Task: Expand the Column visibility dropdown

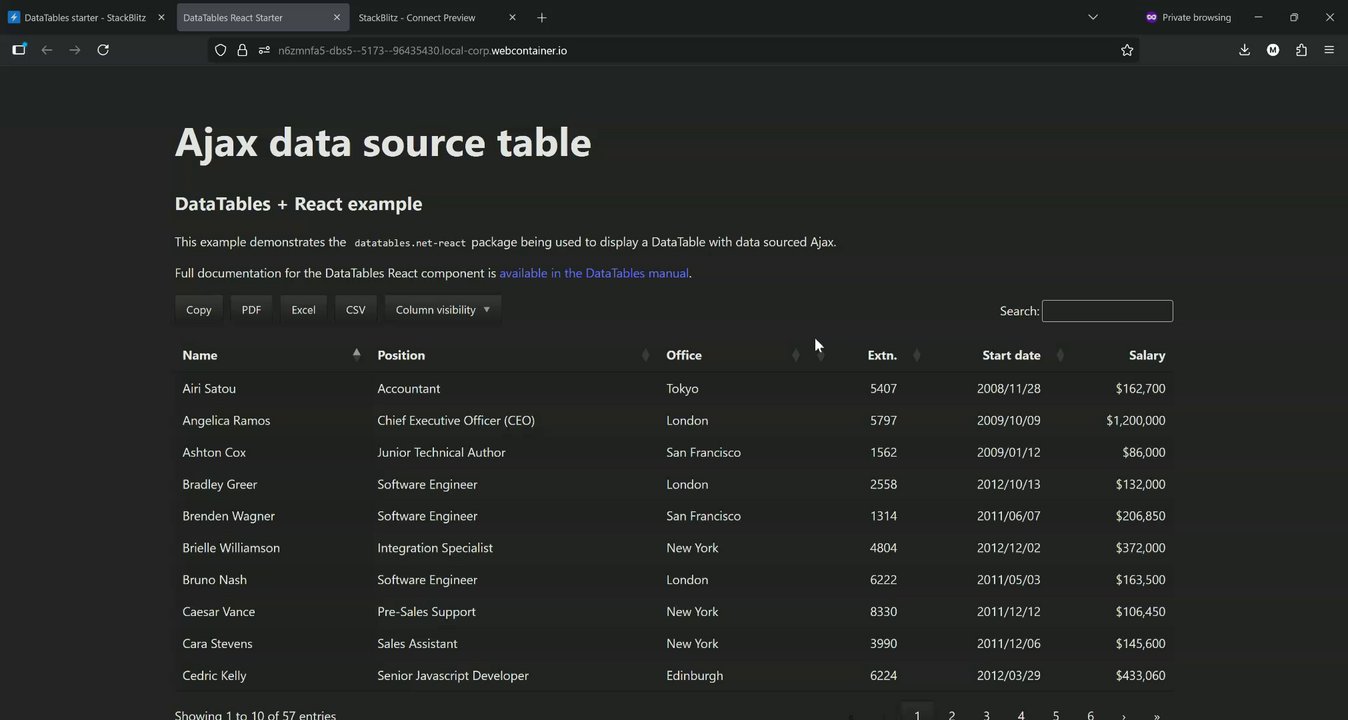Action: click(x=442, y=310)
